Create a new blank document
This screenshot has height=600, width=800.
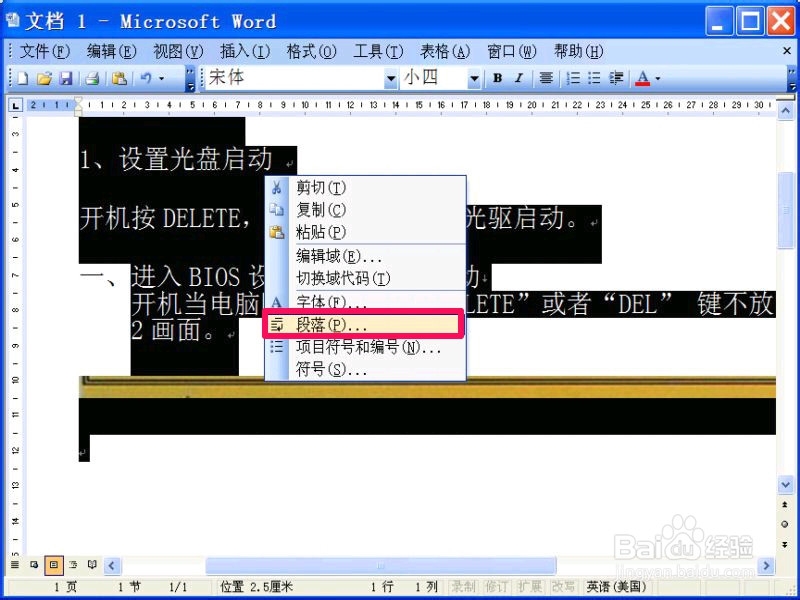click(22, 79)
